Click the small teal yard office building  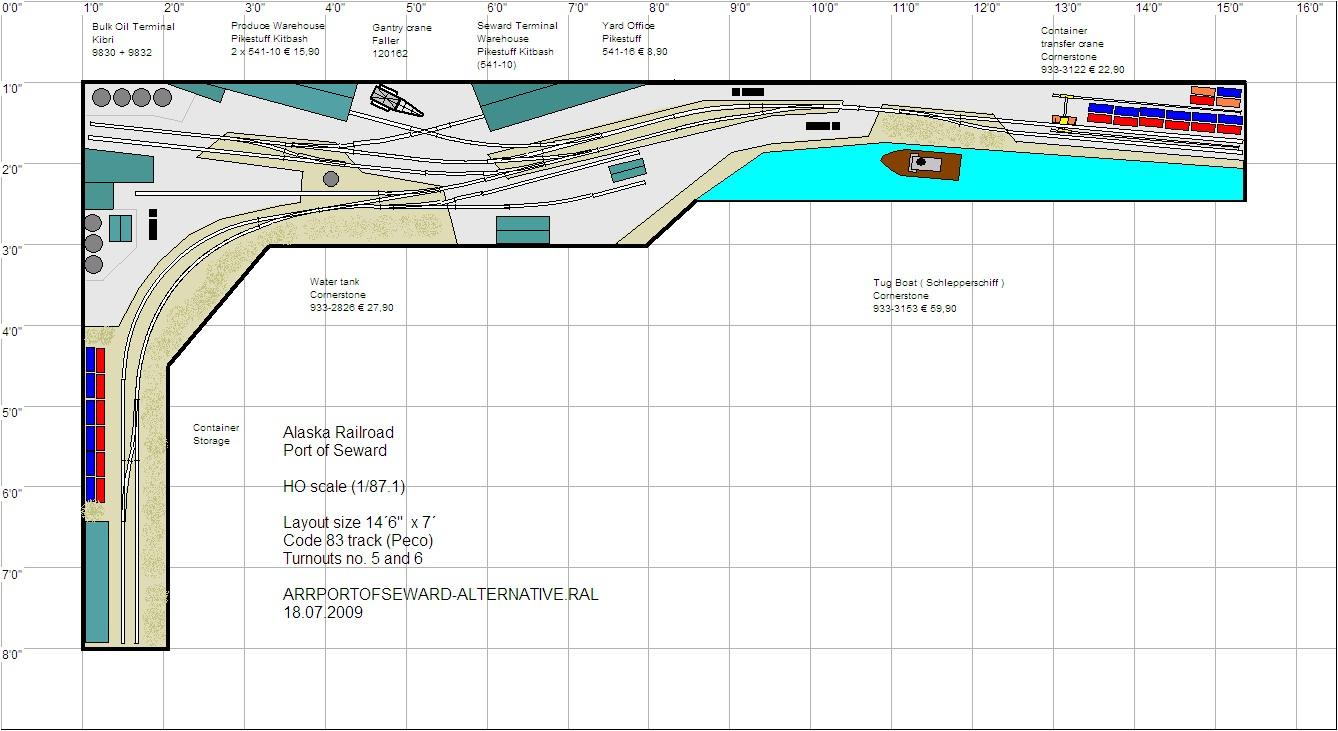pyautogui.click(x=627, y=170)
